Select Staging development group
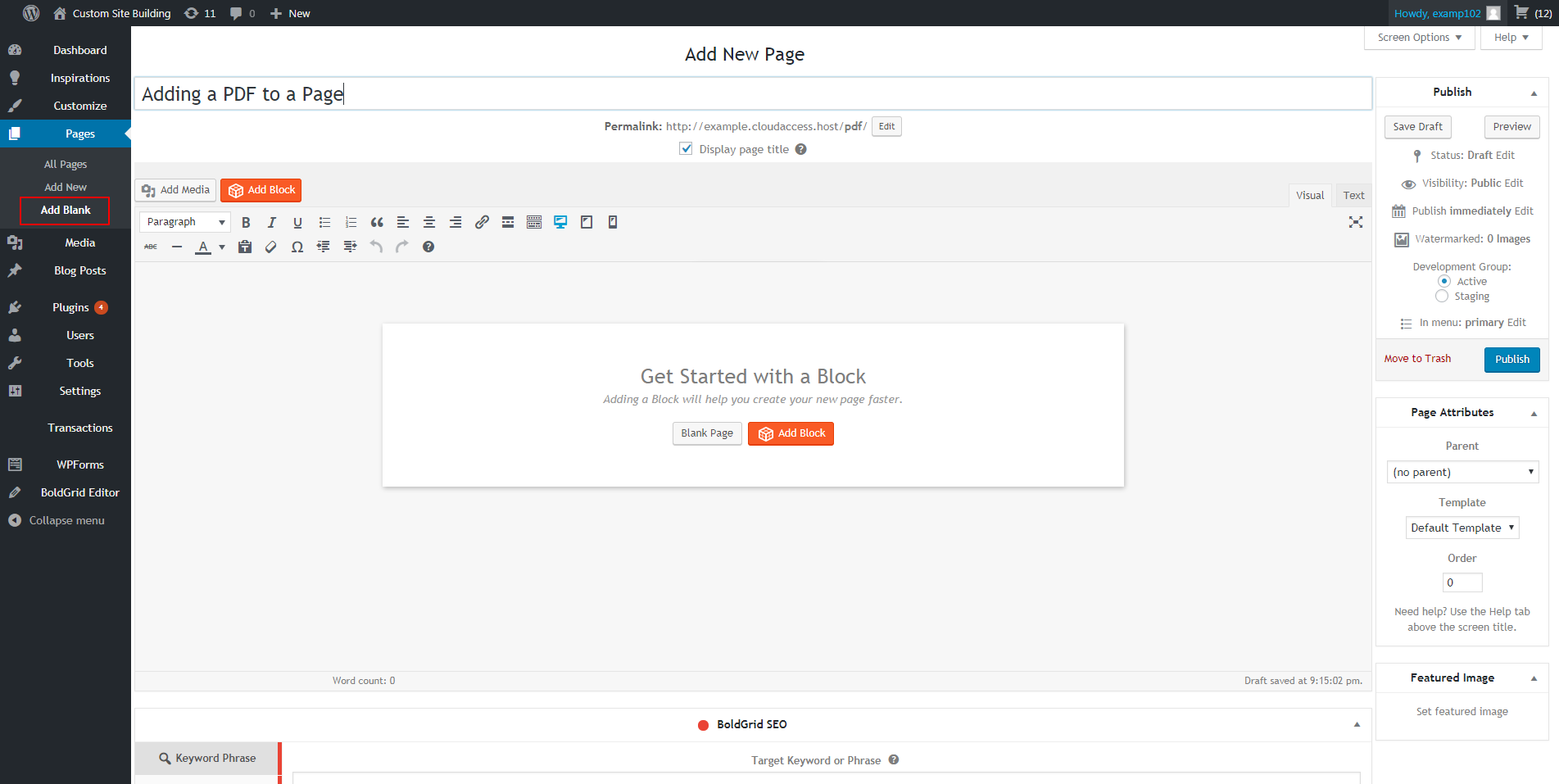This screenshot has width=1559, height=784. (x=1442, y=296)
